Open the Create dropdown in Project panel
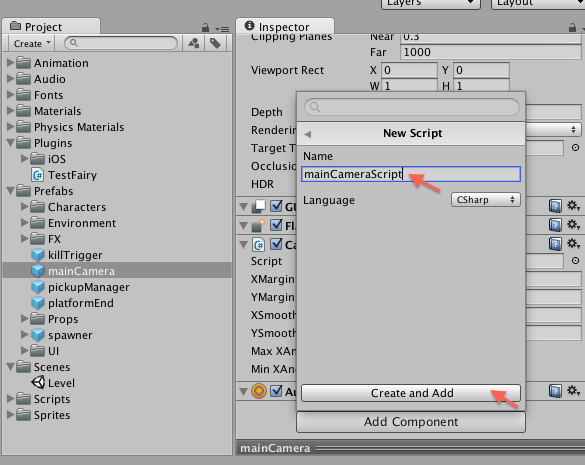The image size is (585, 465). pos(31,43)
